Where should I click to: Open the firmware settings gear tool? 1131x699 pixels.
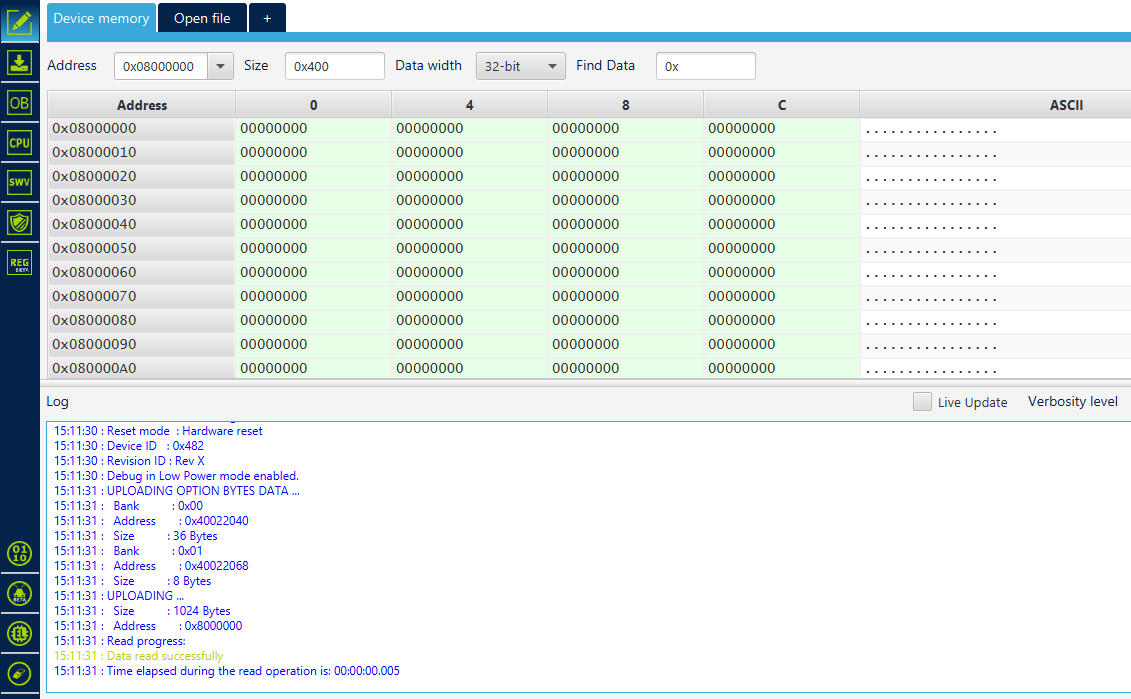(x=20, y=633)
